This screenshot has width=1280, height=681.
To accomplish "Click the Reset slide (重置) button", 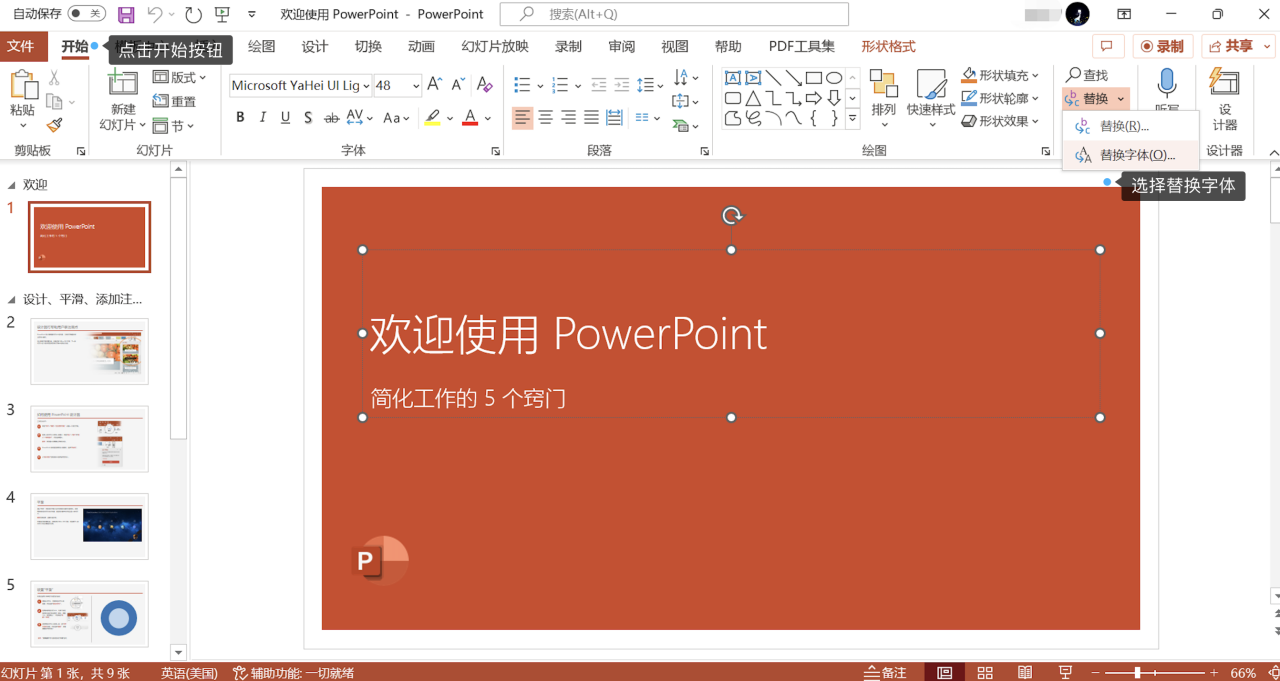I will pos(174,101).
